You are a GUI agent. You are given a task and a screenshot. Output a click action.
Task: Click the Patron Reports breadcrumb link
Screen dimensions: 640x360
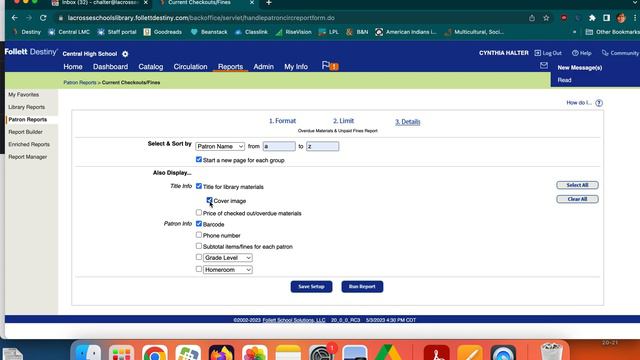pyautogui.click(x=80, y=82)
